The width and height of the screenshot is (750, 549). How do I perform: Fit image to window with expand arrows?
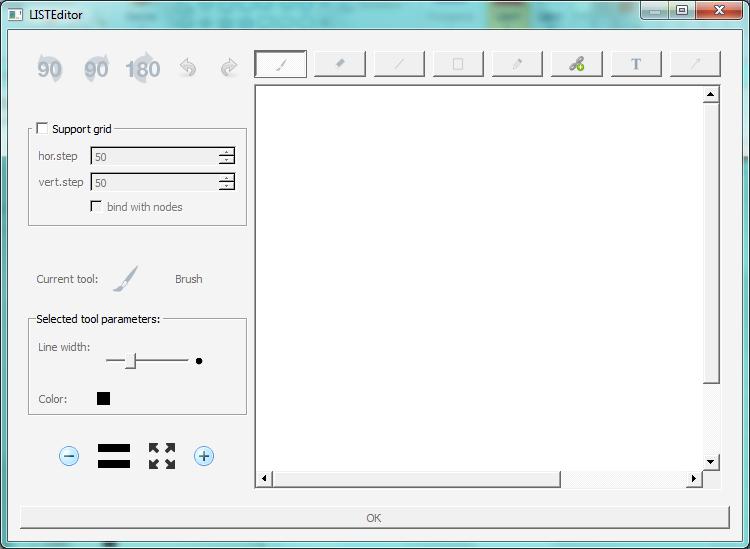tap(162, 456)
